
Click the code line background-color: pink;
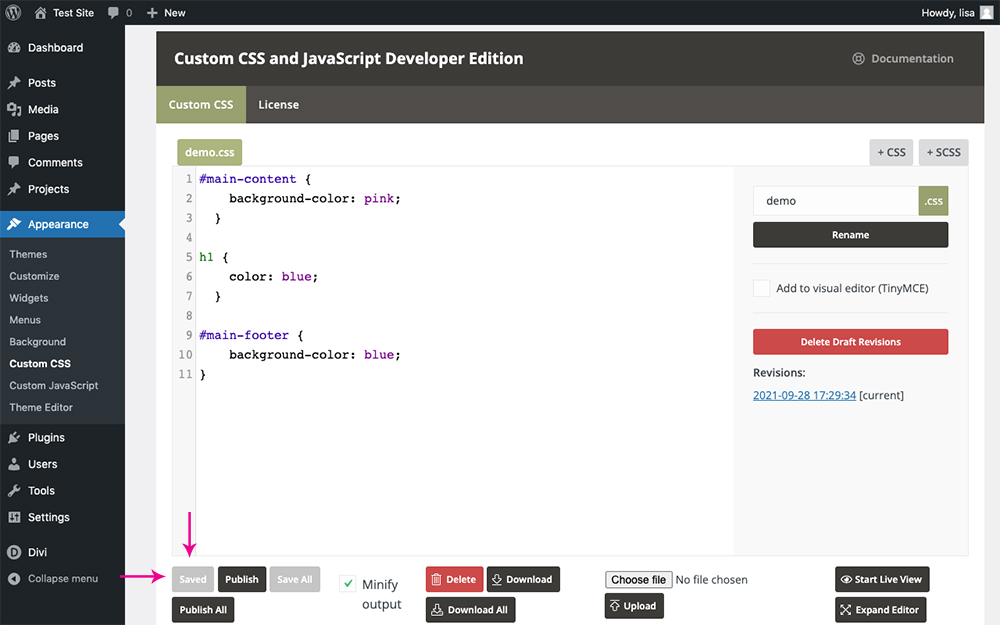314,199
